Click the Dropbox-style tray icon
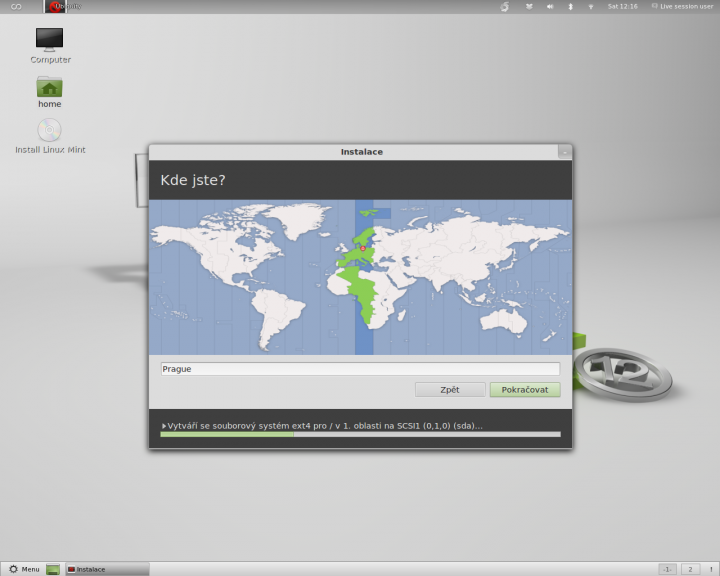The height and width of the screenshot is (576, 720). (529, 6)
